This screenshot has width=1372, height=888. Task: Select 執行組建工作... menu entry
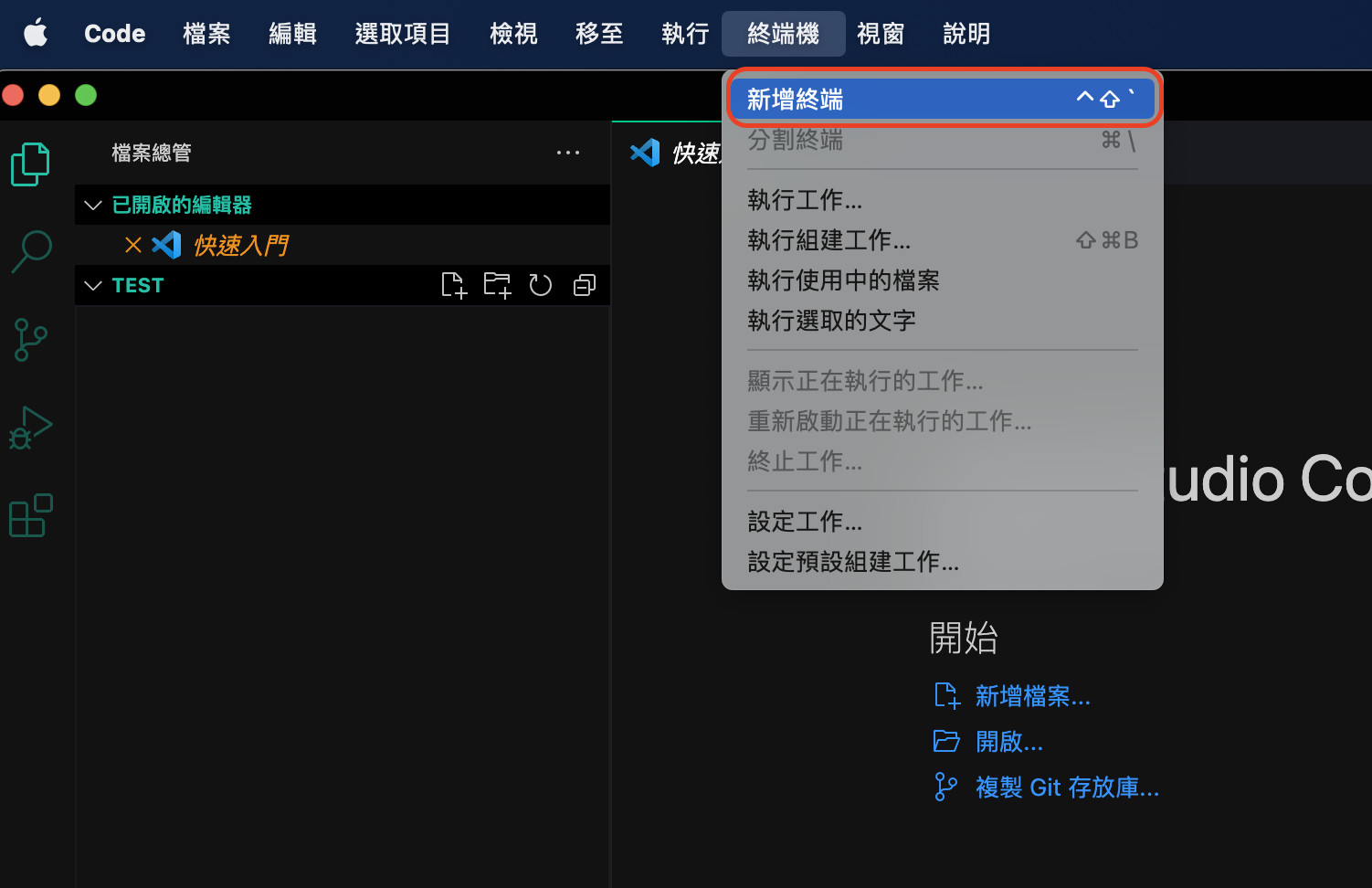click(943, 239)
